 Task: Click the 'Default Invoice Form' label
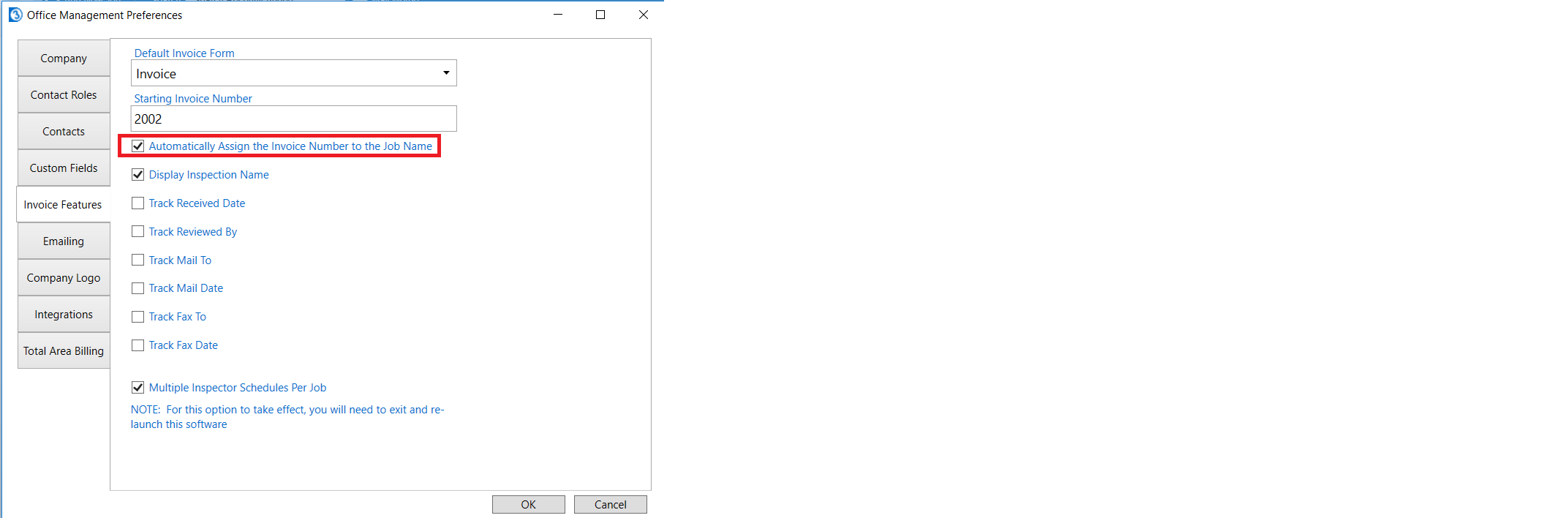[184, 53]
